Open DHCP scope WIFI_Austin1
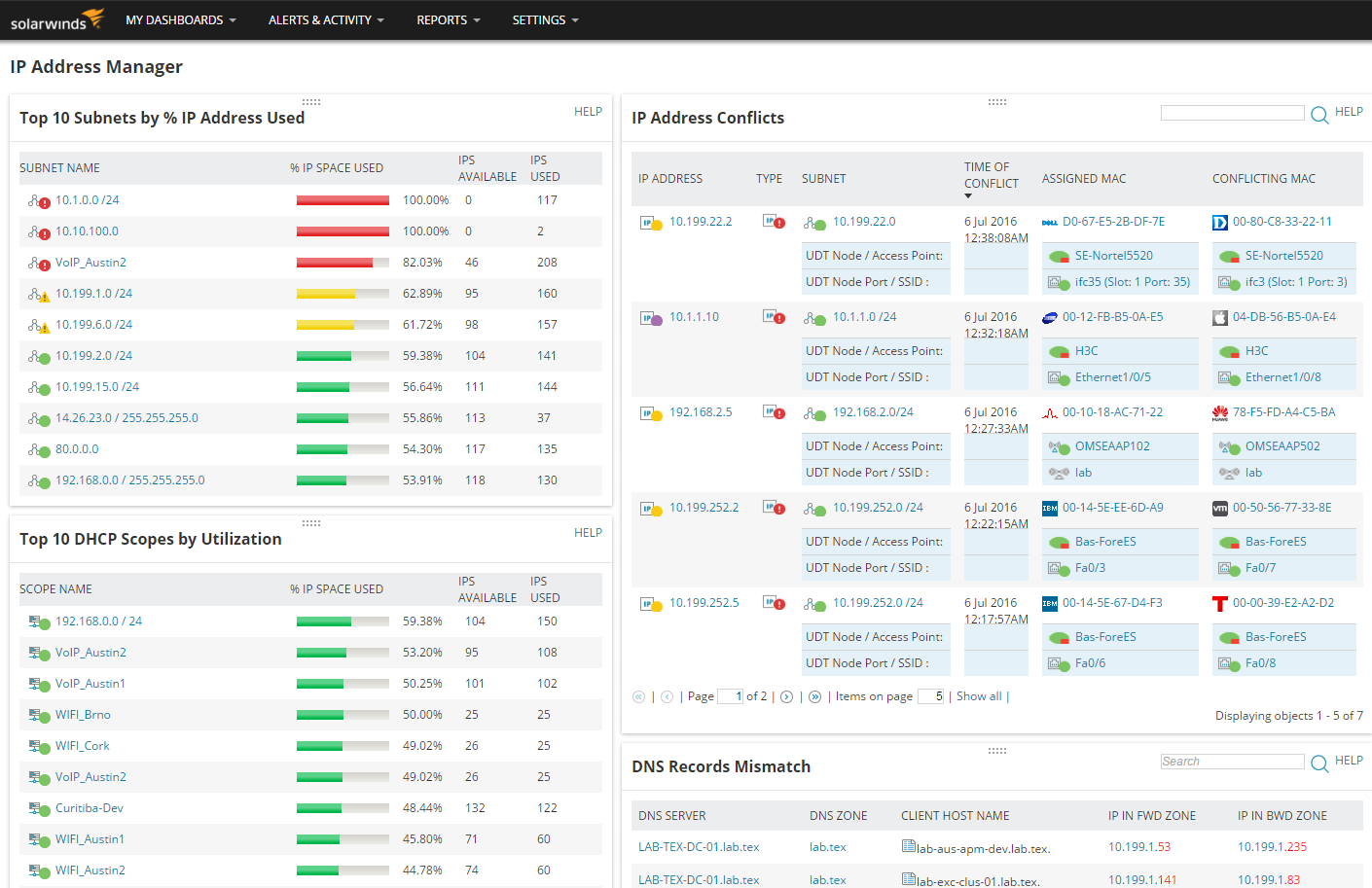This screenshot has height=888, width=1372. pos(90,839)
